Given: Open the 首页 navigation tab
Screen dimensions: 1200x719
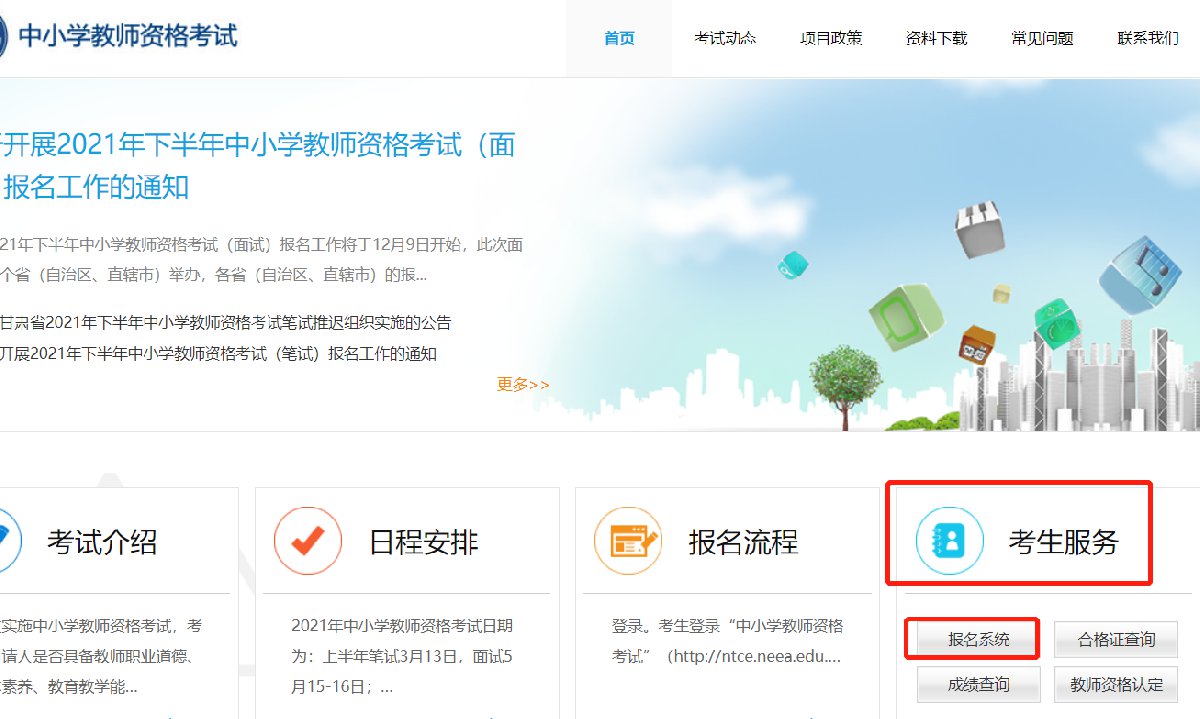Looking at the screenshot, I should point(619,38).
